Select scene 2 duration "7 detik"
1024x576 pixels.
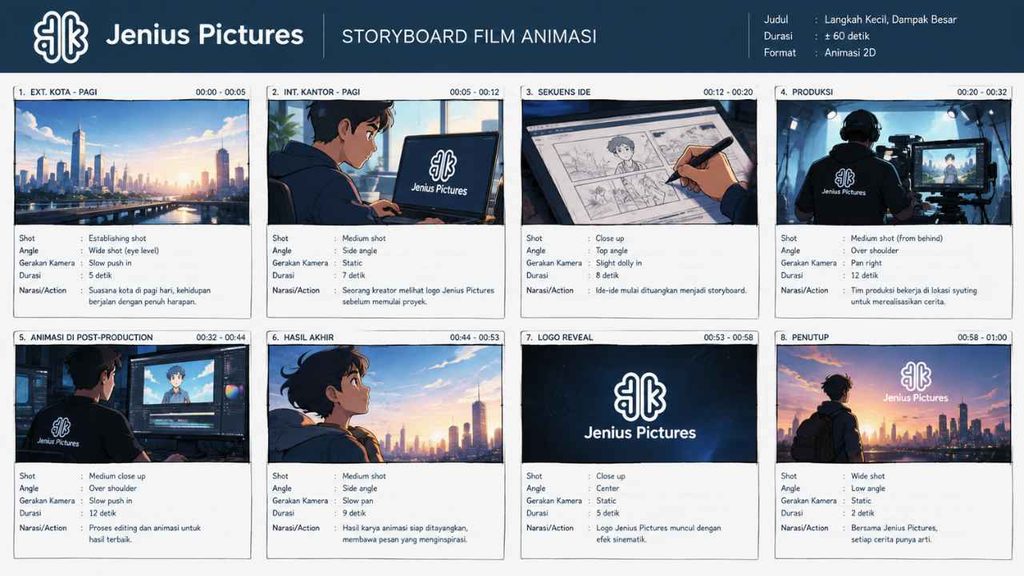point(354,275)
